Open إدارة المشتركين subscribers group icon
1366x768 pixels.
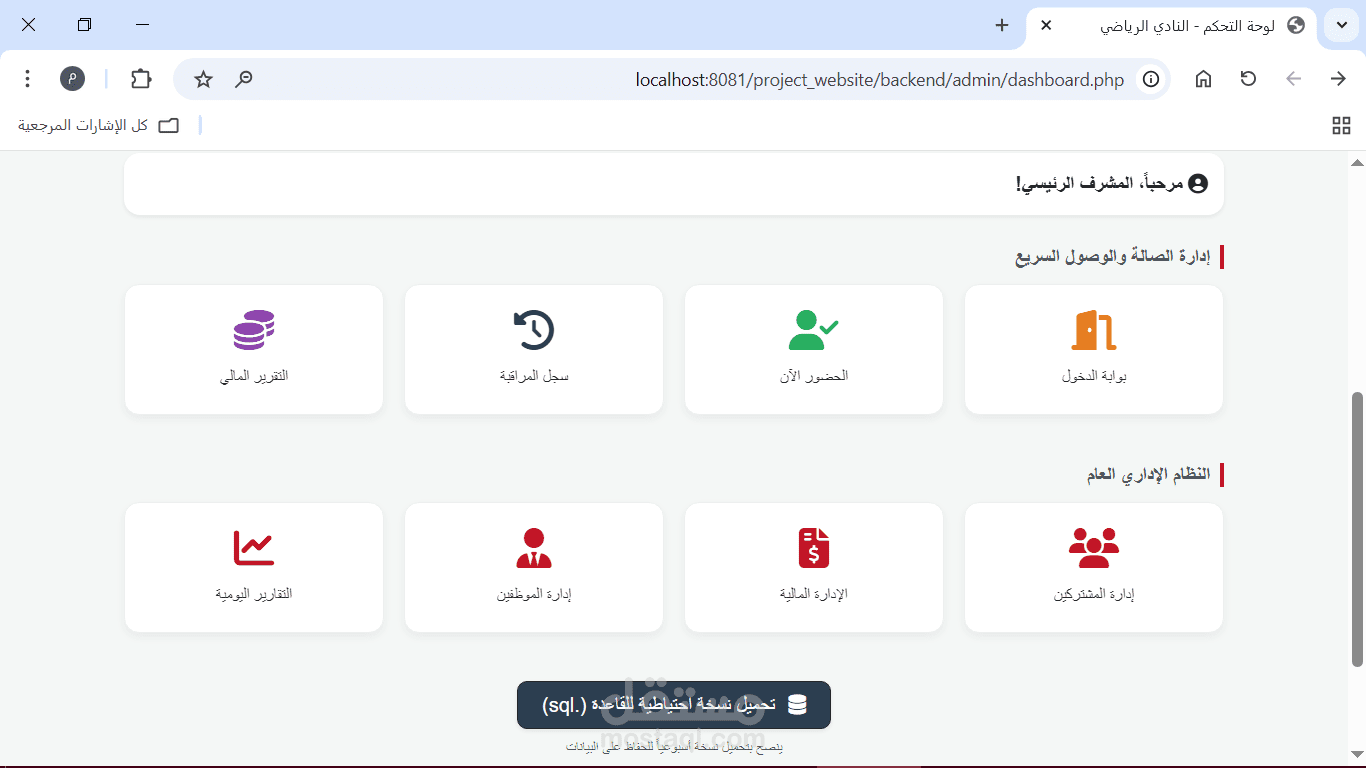(x=1093, y=545)
